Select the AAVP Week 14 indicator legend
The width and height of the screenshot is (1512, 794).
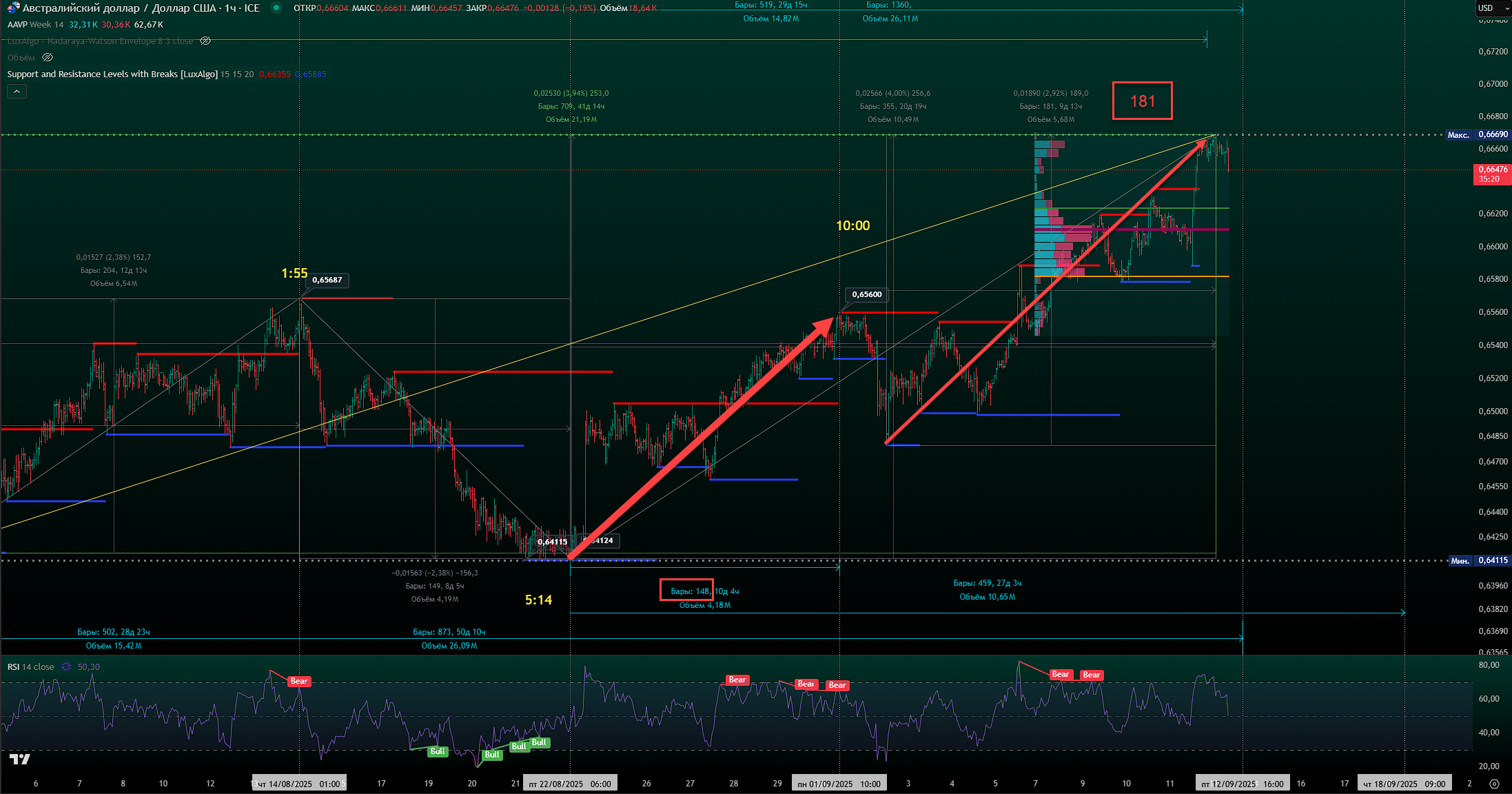point(35,25)
